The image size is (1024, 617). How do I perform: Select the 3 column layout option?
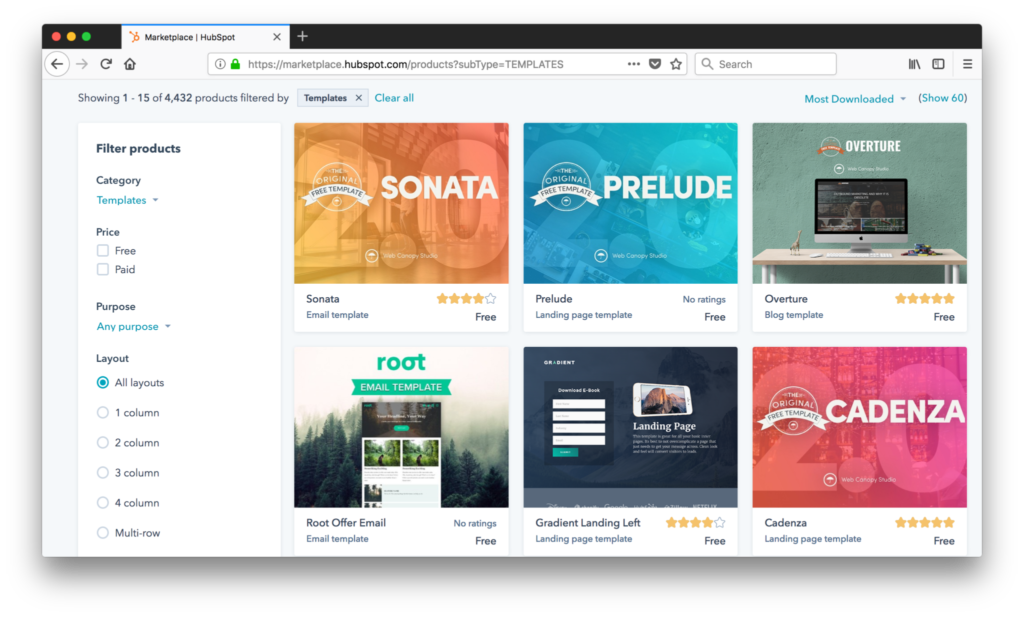[x=103, y=473]
